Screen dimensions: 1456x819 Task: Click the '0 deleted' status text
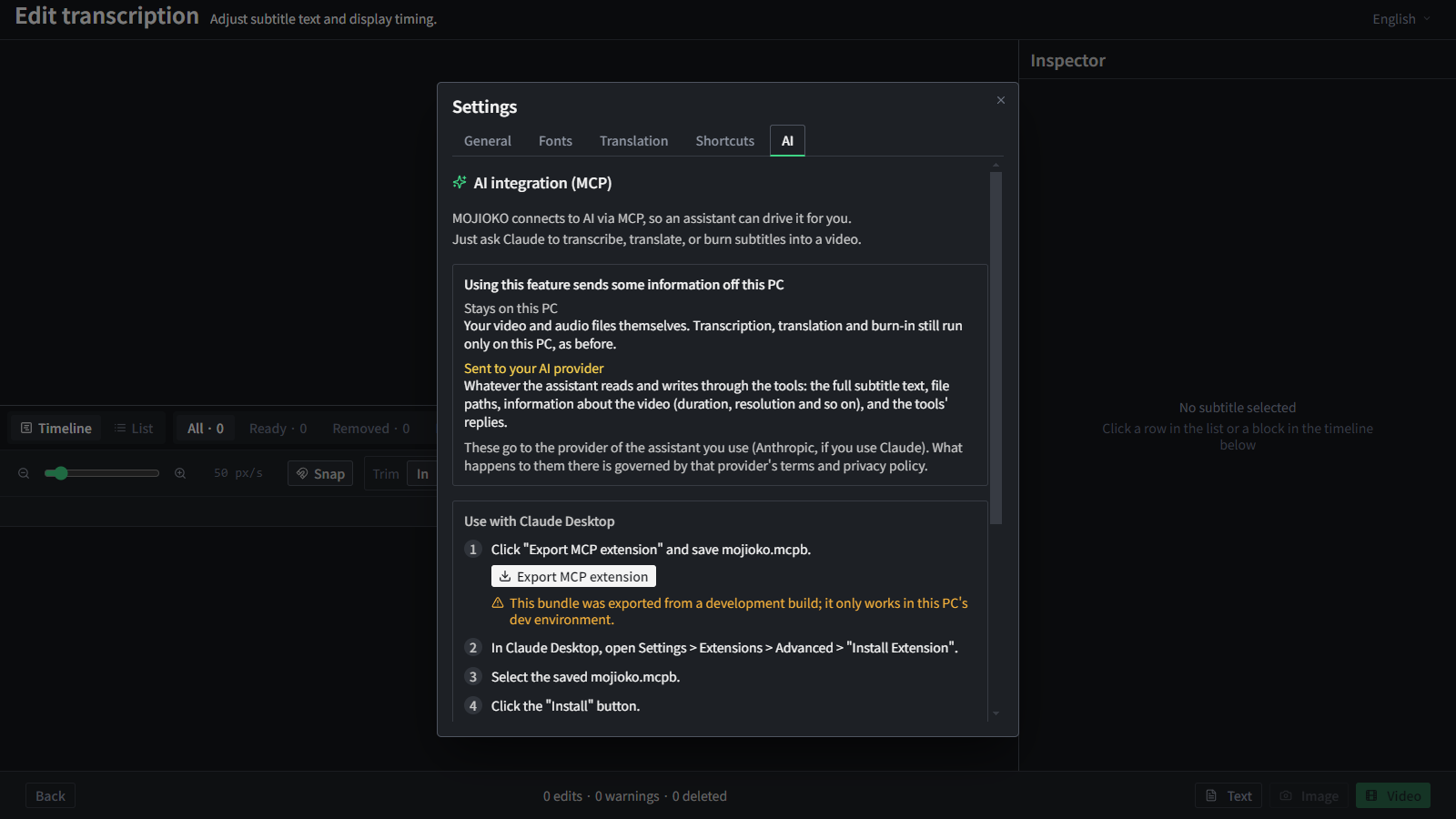700,796
